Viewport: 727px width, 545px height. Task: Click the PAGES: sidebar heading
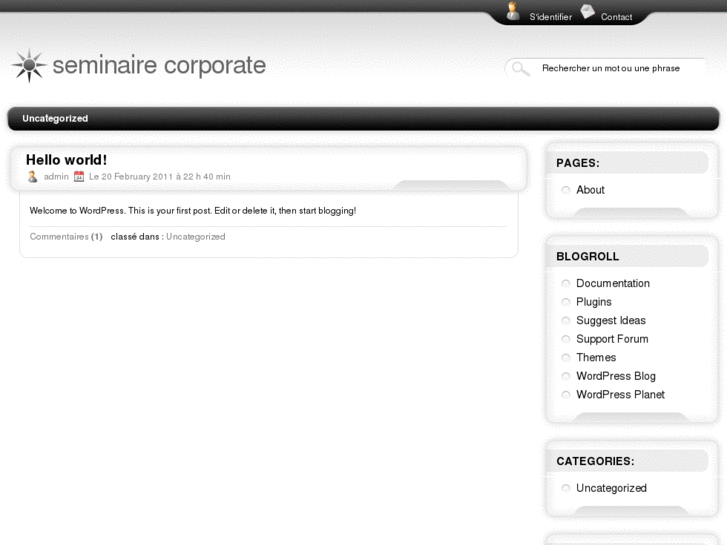[x=578, y=163]
